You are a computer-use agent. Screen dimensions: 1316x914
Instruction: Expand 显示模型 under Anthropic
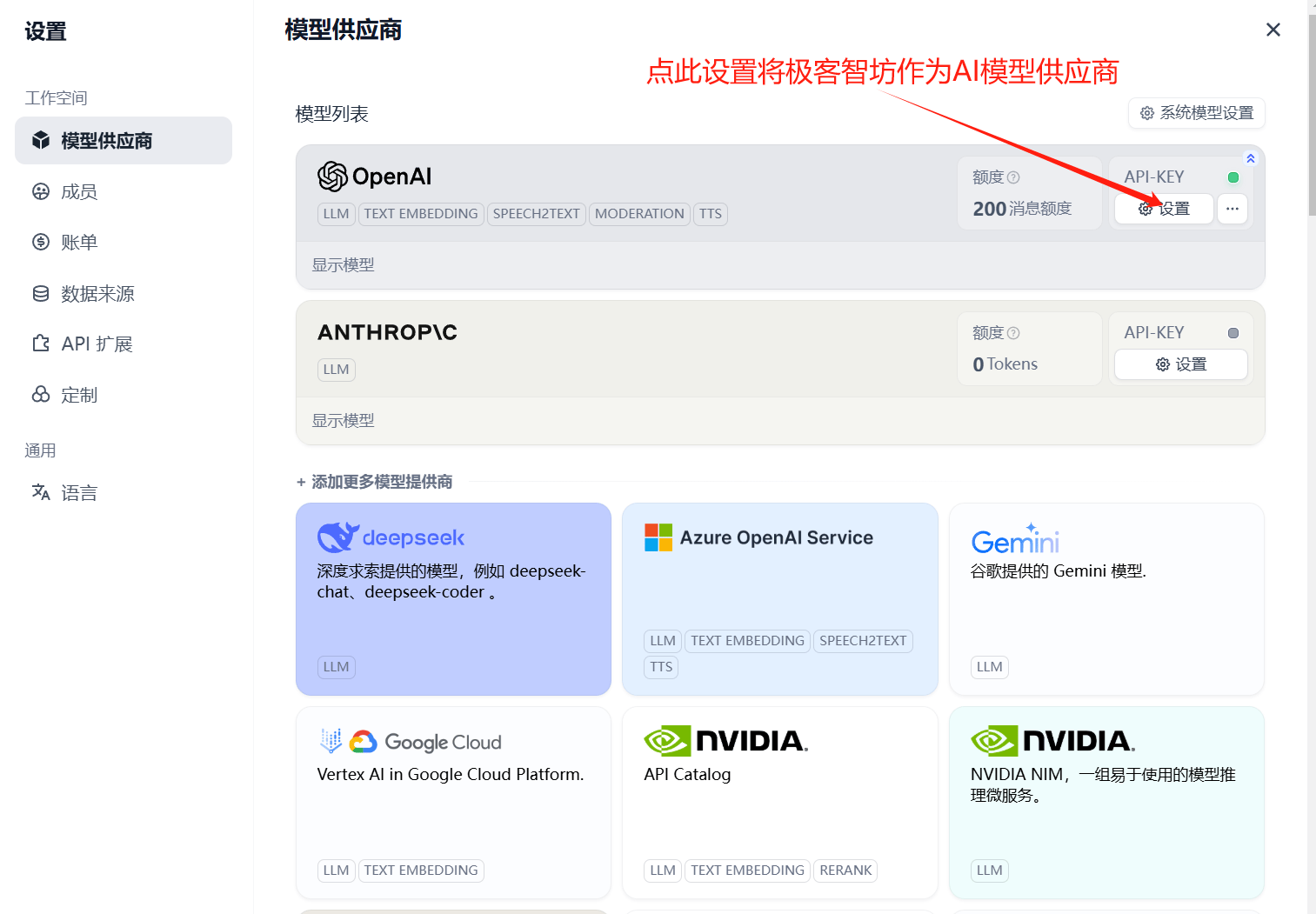coord(344,421)
